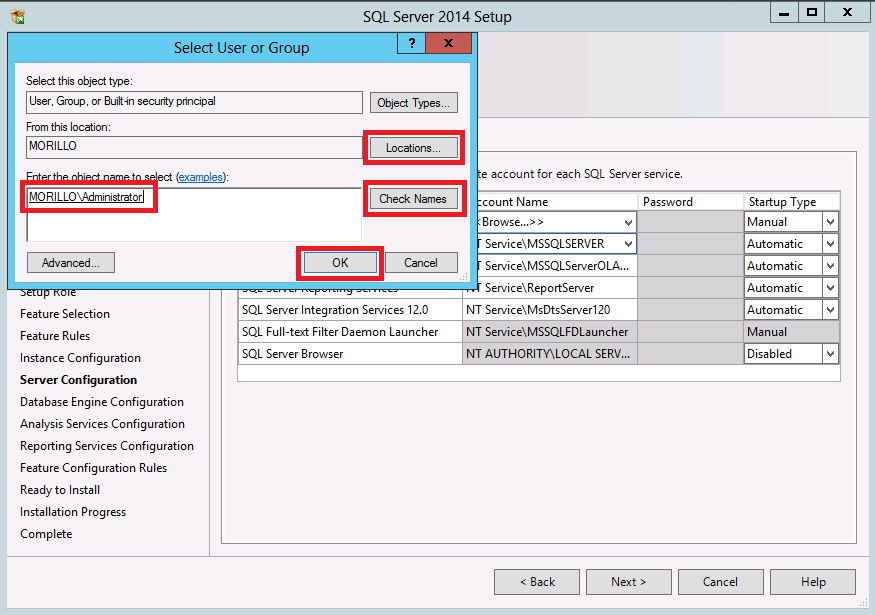The height and width of the screenshot is (615, 875).
Task: Select Server Configuration step in sidebar
Action: point(78,380)
